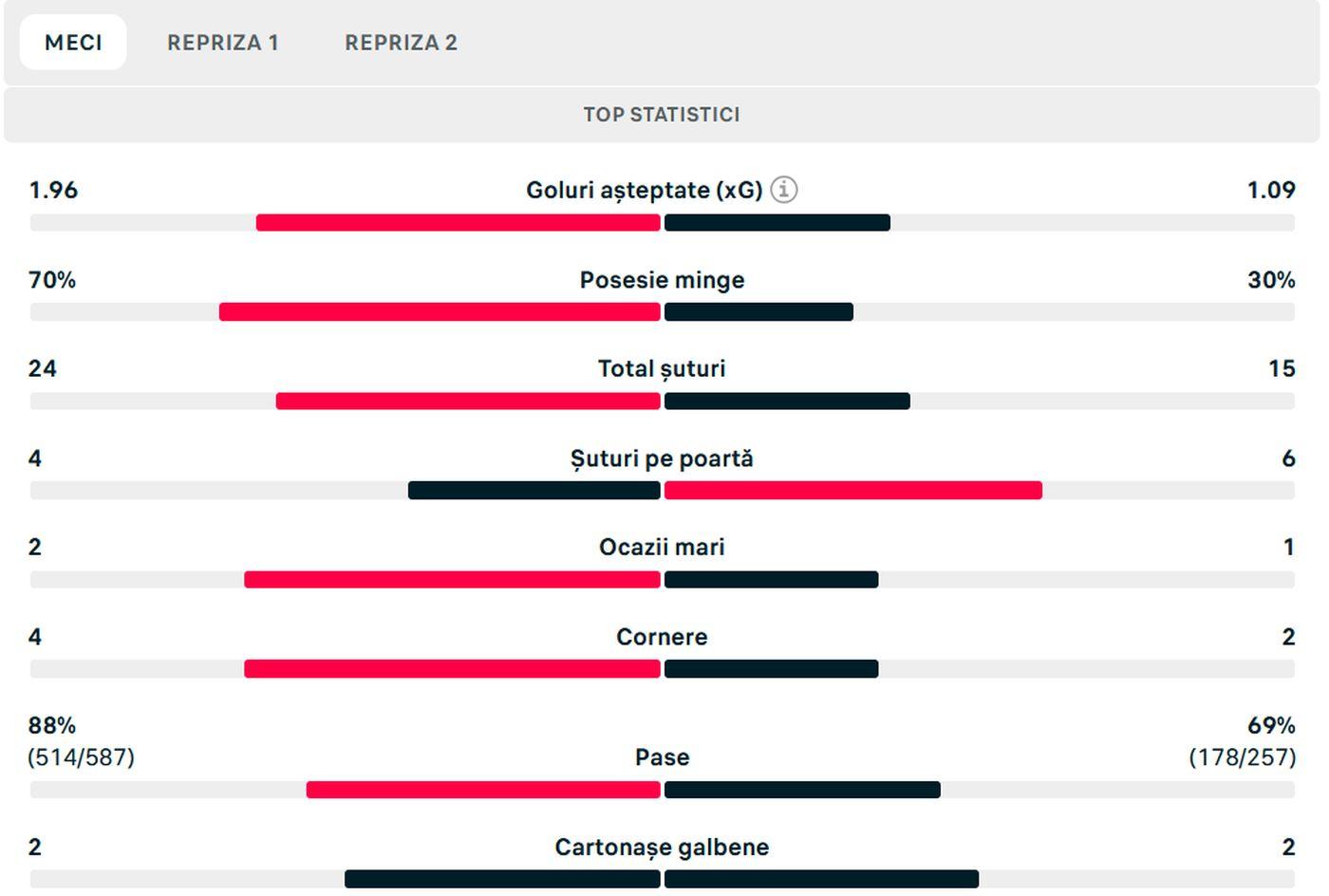
Task: Select the MECI tab
Action: point(73,43)
